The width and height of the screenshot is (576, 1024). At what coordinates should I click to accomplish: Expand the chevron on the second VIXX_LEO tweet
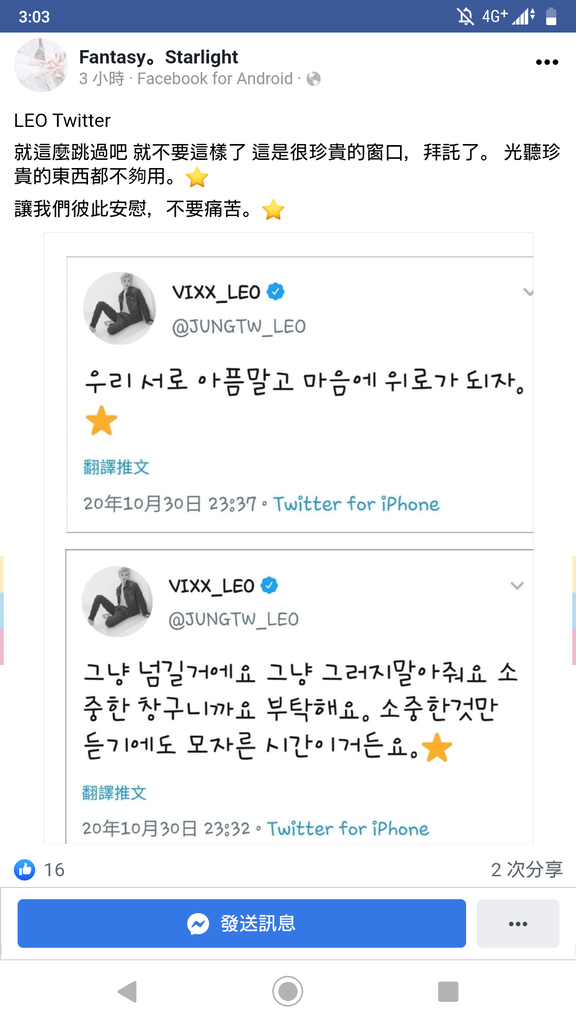[517, 585]
